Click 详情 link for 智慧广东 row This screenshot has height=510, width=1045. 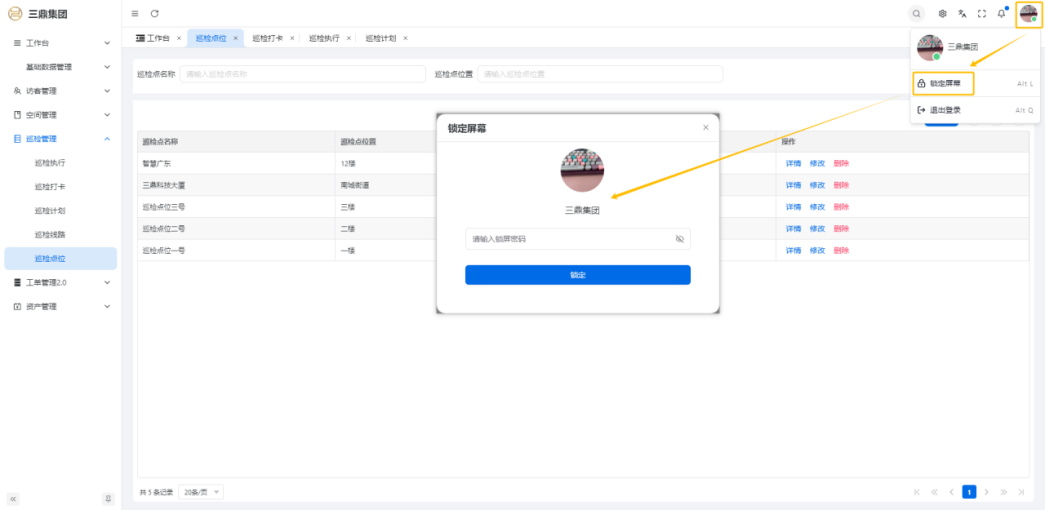coord(793,163)
